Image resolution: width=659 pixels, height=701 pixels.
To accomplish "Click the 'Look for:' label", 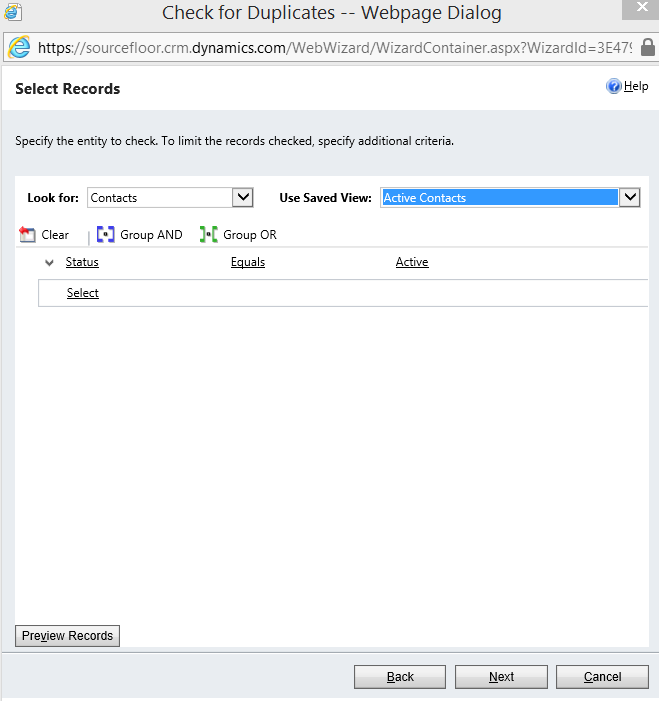I will [x=53, y=198].
